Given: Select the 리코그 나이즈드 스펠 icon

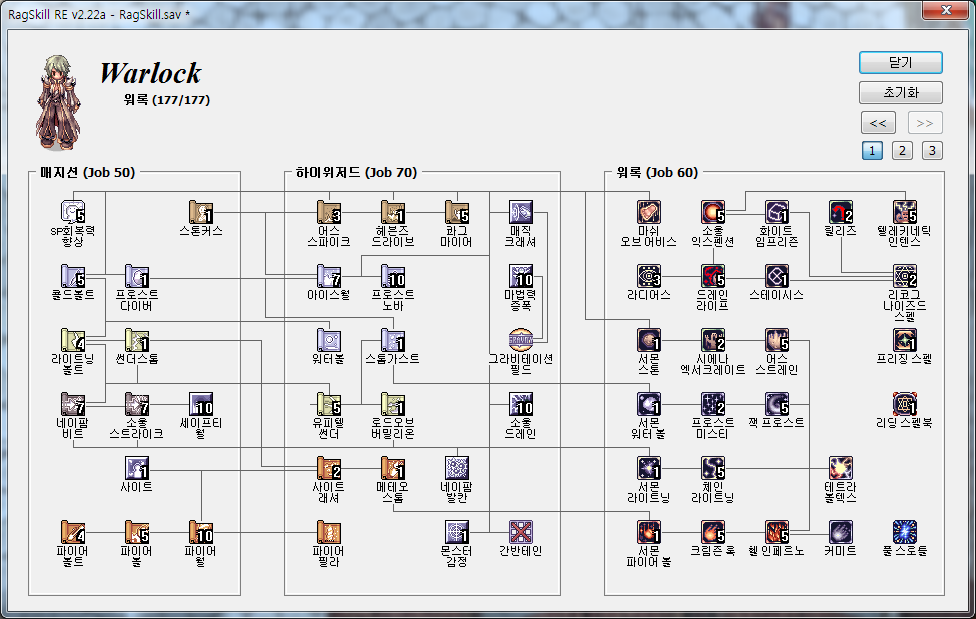Looking at the screenshot, I should click(904, 276).
